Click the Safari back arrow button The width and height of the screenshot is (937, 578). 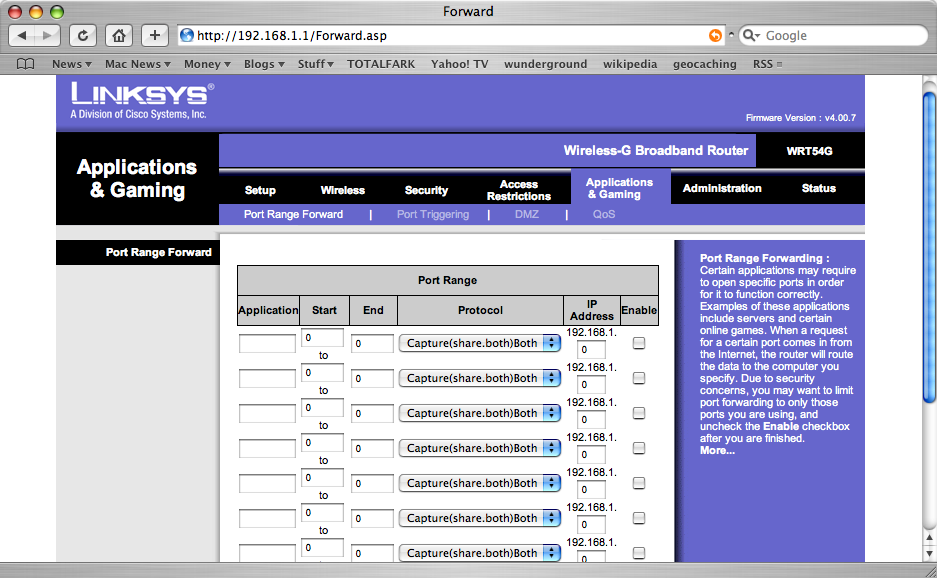(23, 35)
